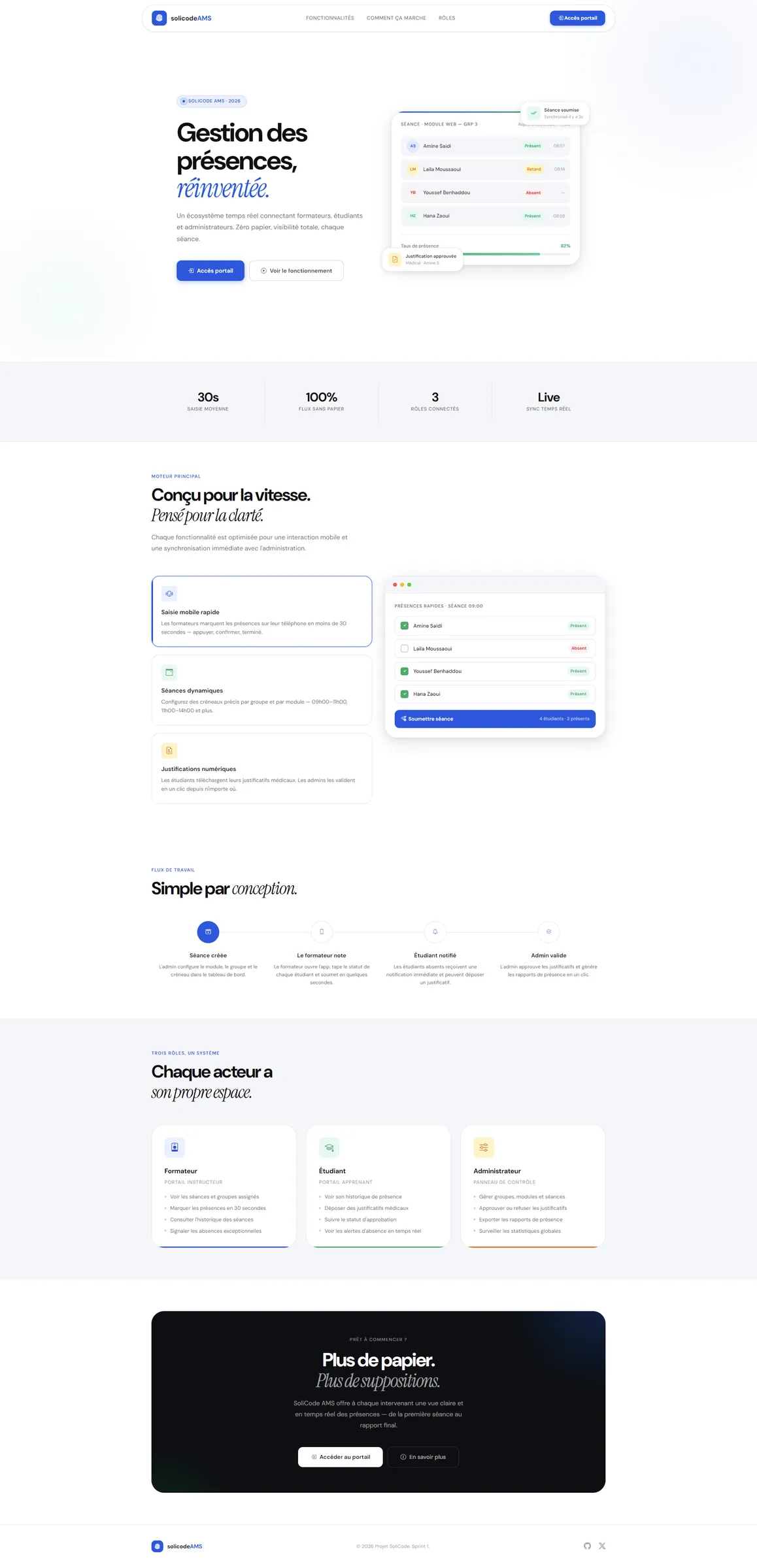Click the hero Accès portail button
This screenshot has height=1568, width=757.
(x=210, y=270)
